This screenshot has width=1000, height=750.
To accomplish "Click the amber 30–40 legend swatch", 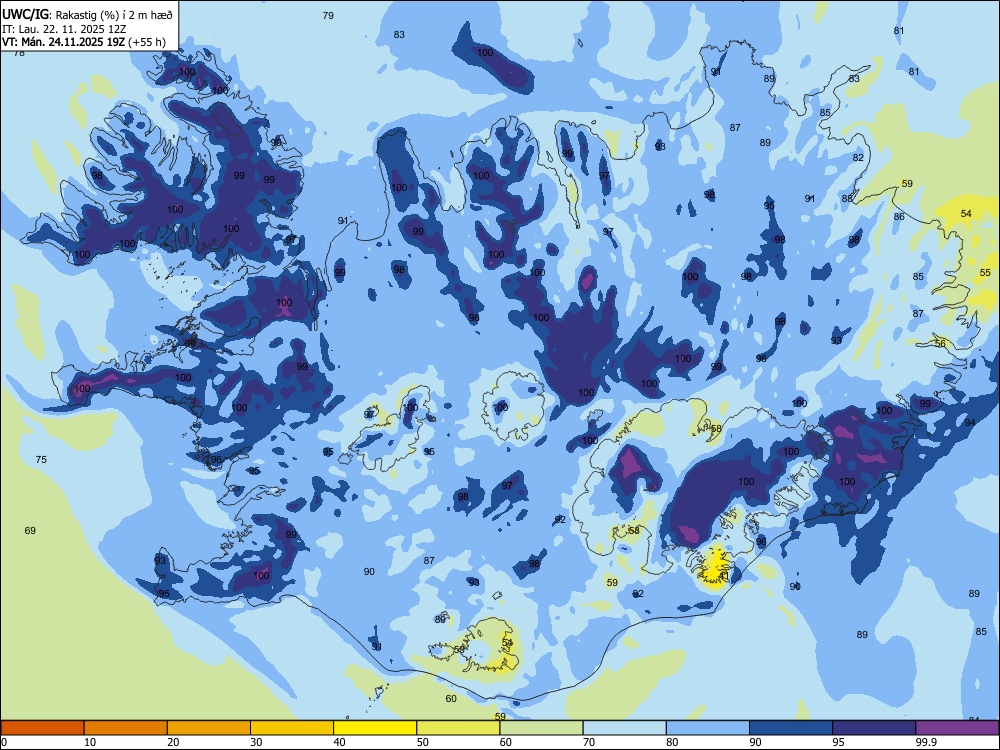I will (292, 728).
